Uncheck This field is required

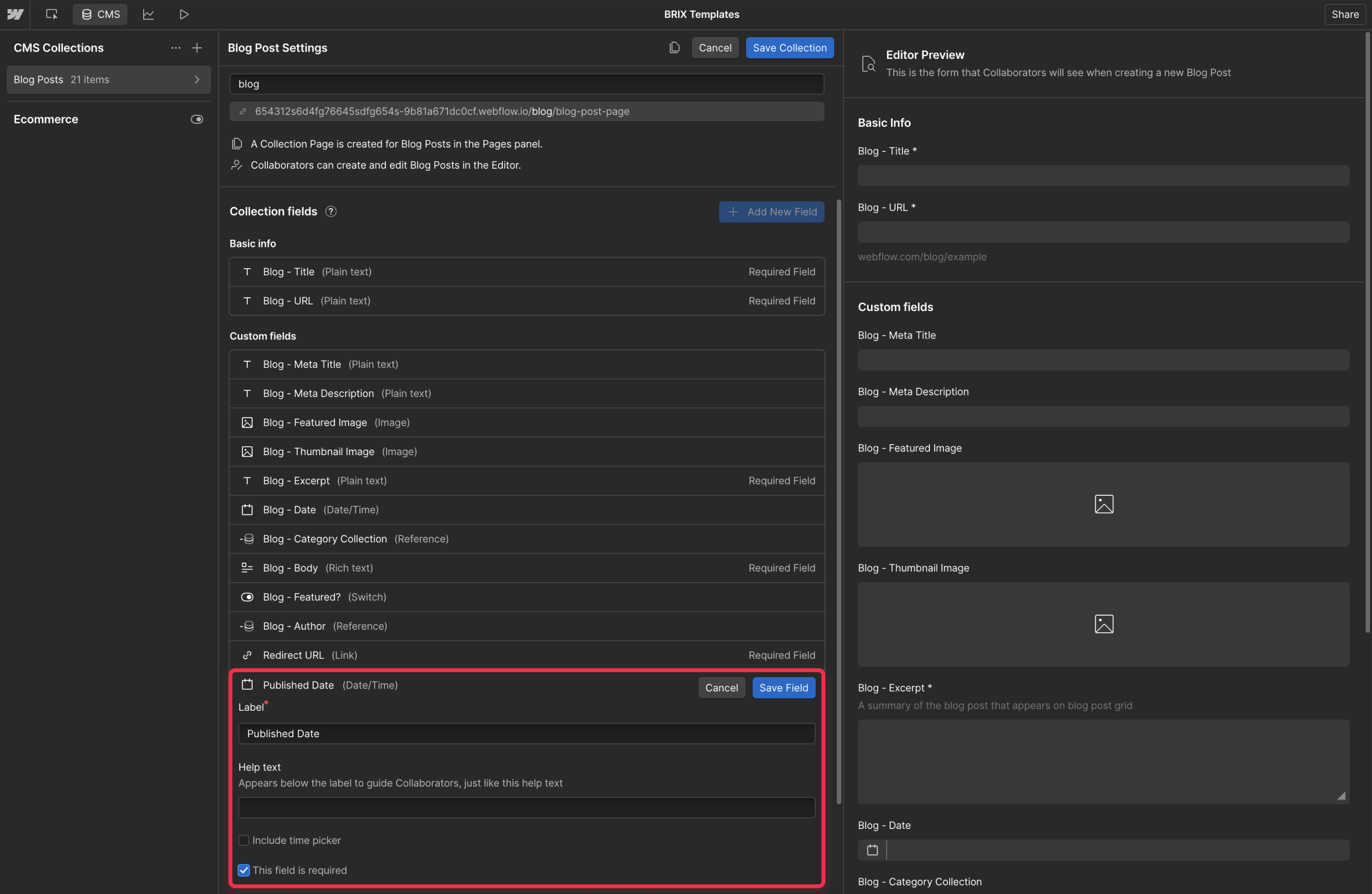point(244,870)
